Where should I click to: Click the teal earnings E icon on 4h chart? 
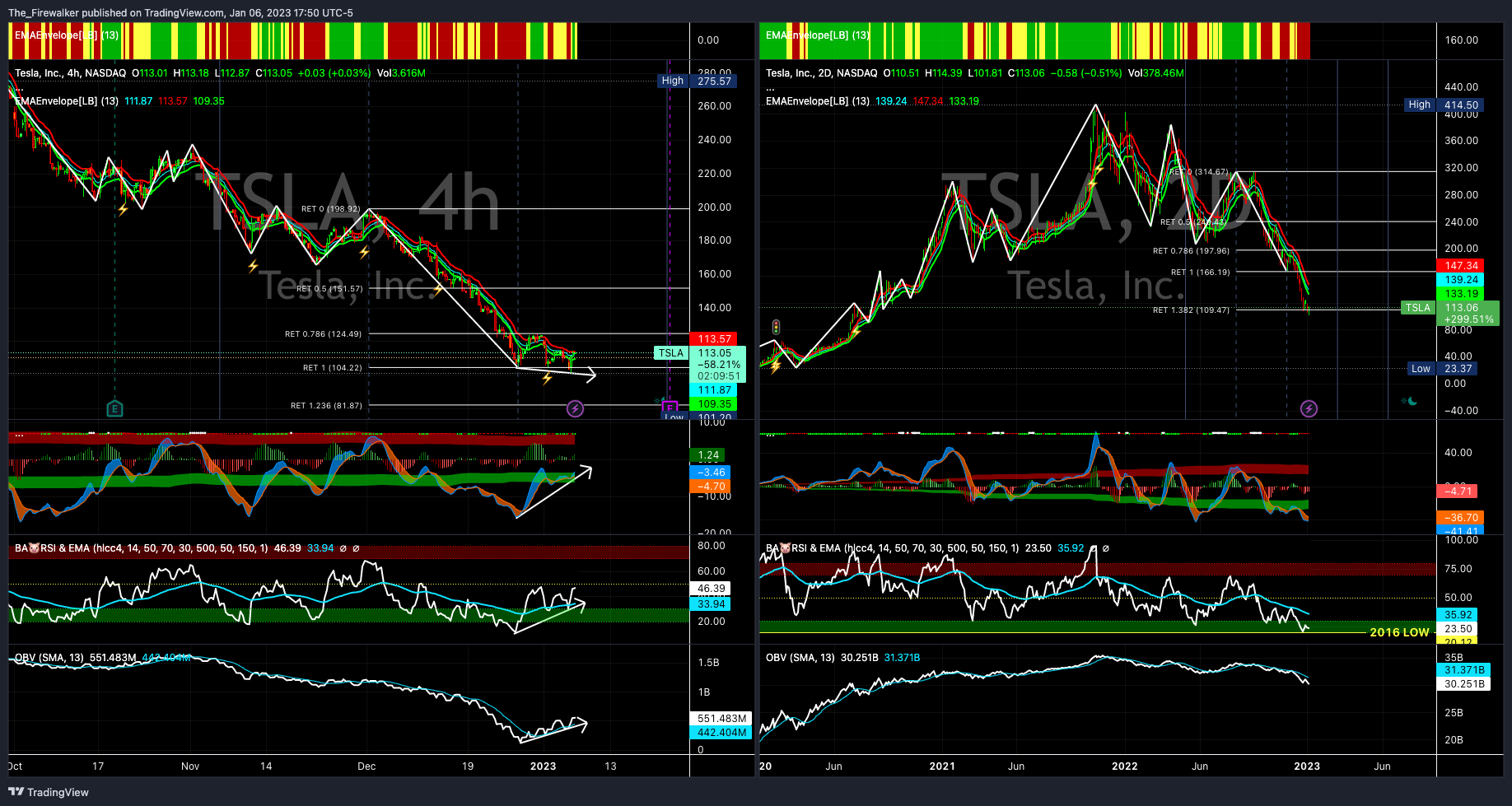[x=114, y=408]
